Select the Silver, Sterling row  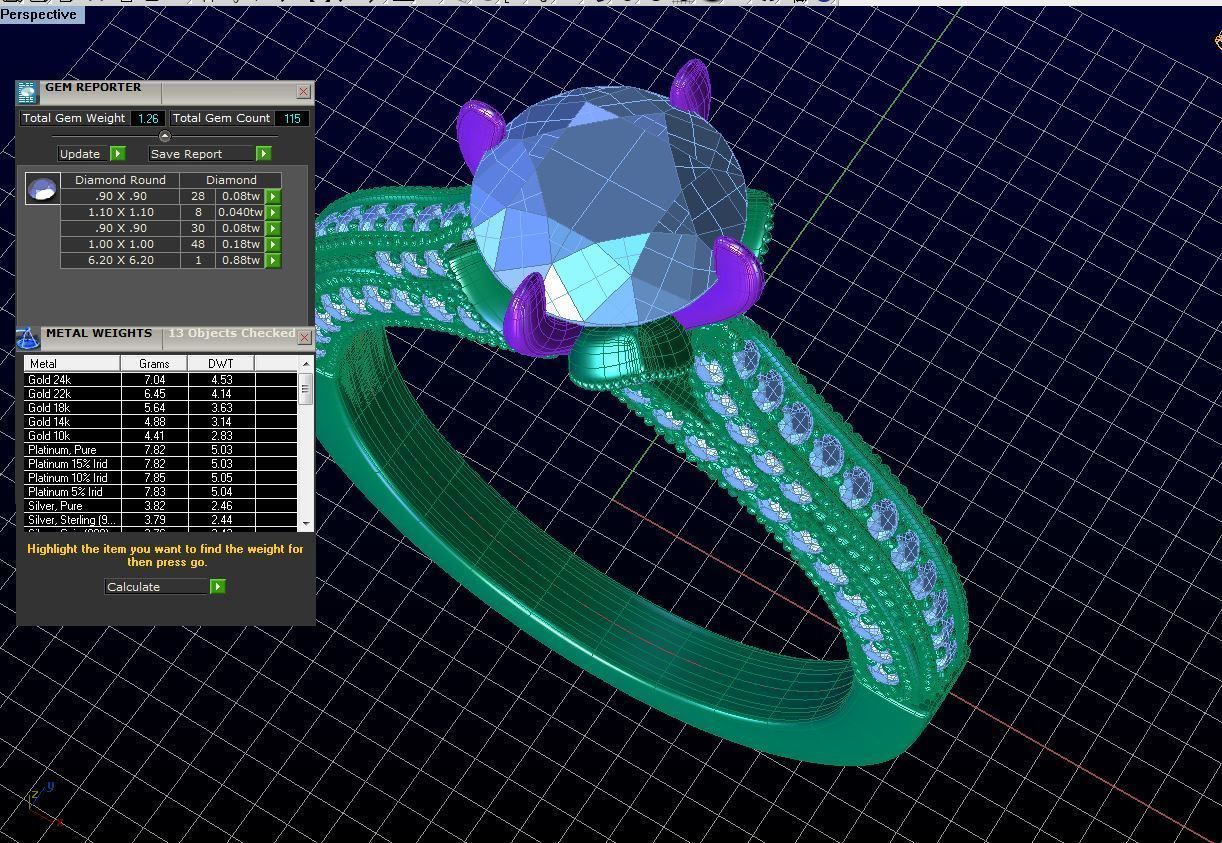coord(160,520)
